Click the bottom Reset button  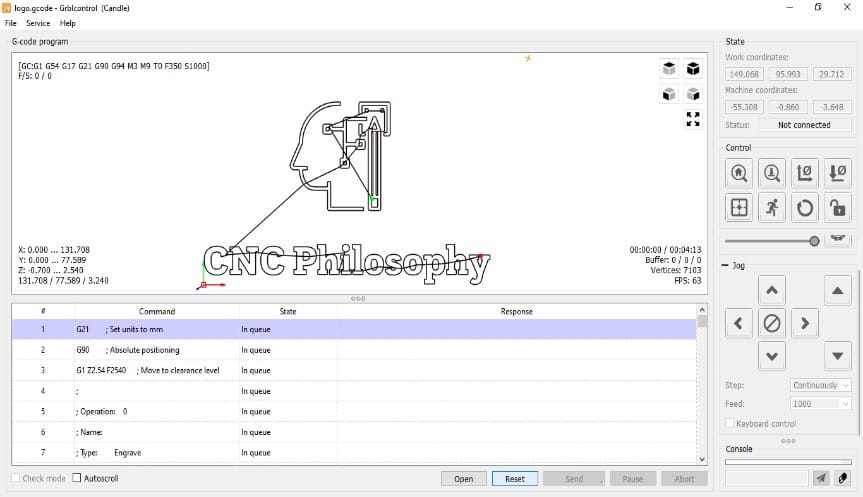coord(515,479)
